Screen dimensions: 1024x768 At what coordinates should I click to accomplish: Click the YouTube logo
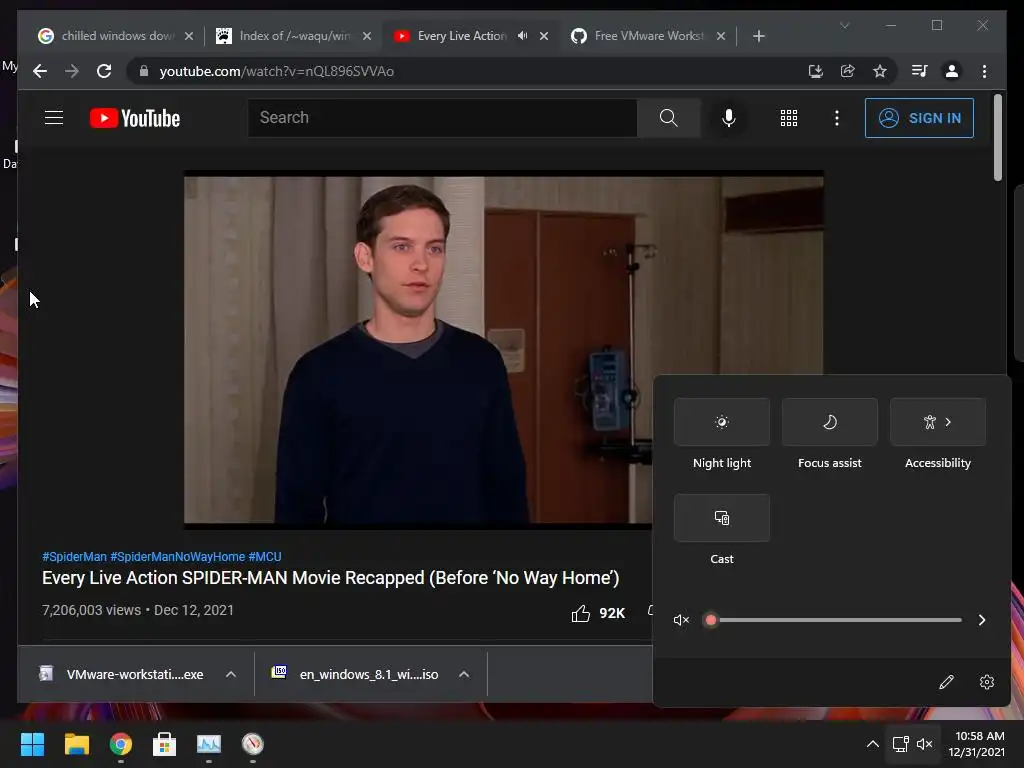click(135, 118)
